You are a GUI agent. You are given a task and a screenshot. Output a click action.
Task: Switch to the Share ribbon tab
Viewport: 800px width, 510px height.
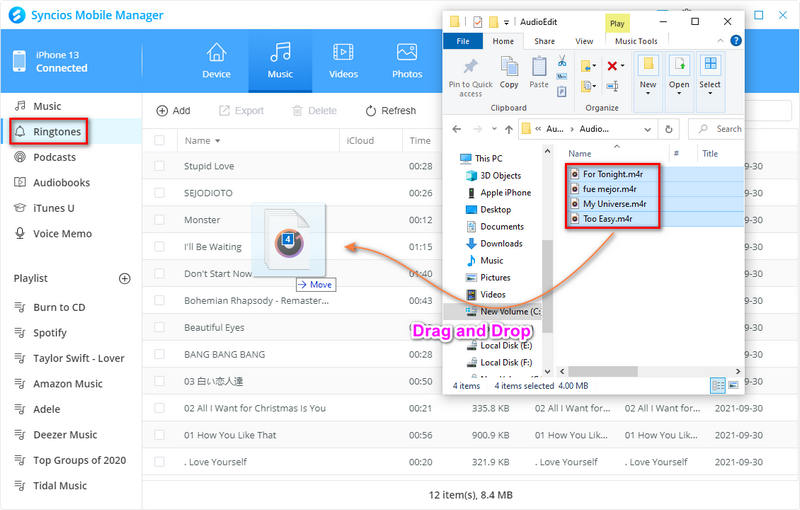(544, 41)
